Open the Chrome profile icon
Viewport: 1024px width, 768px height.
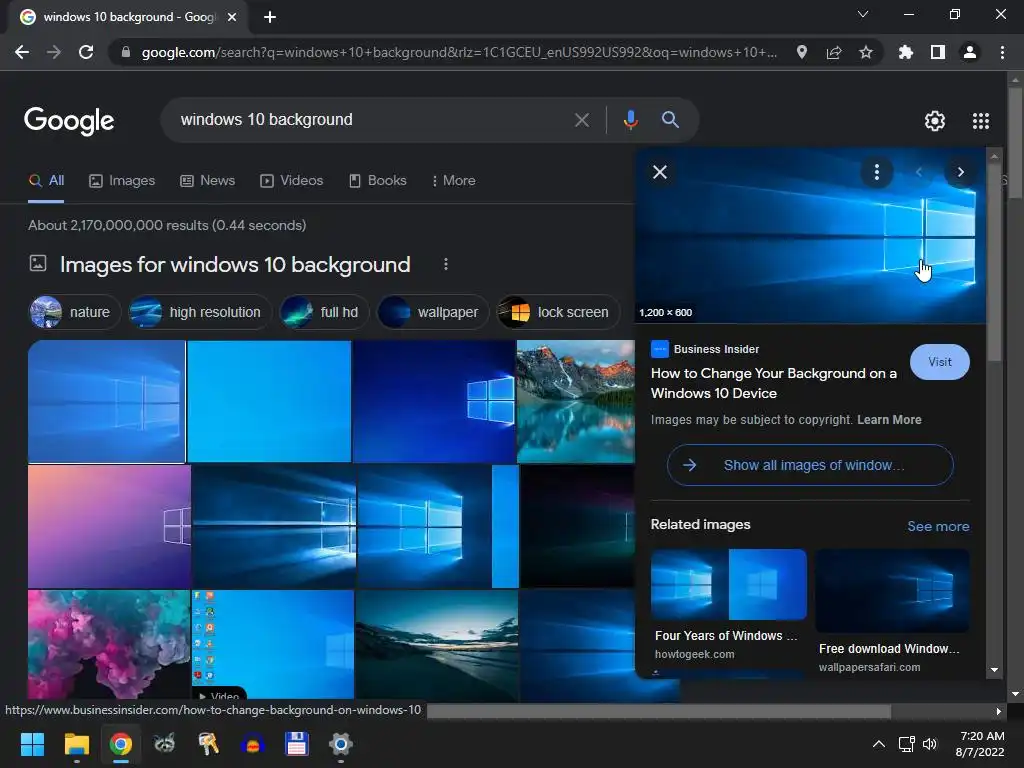tap(970, 52)
